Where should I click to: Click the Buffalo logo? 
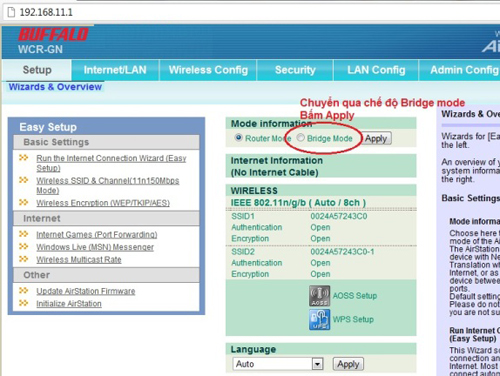click(53, 35)
